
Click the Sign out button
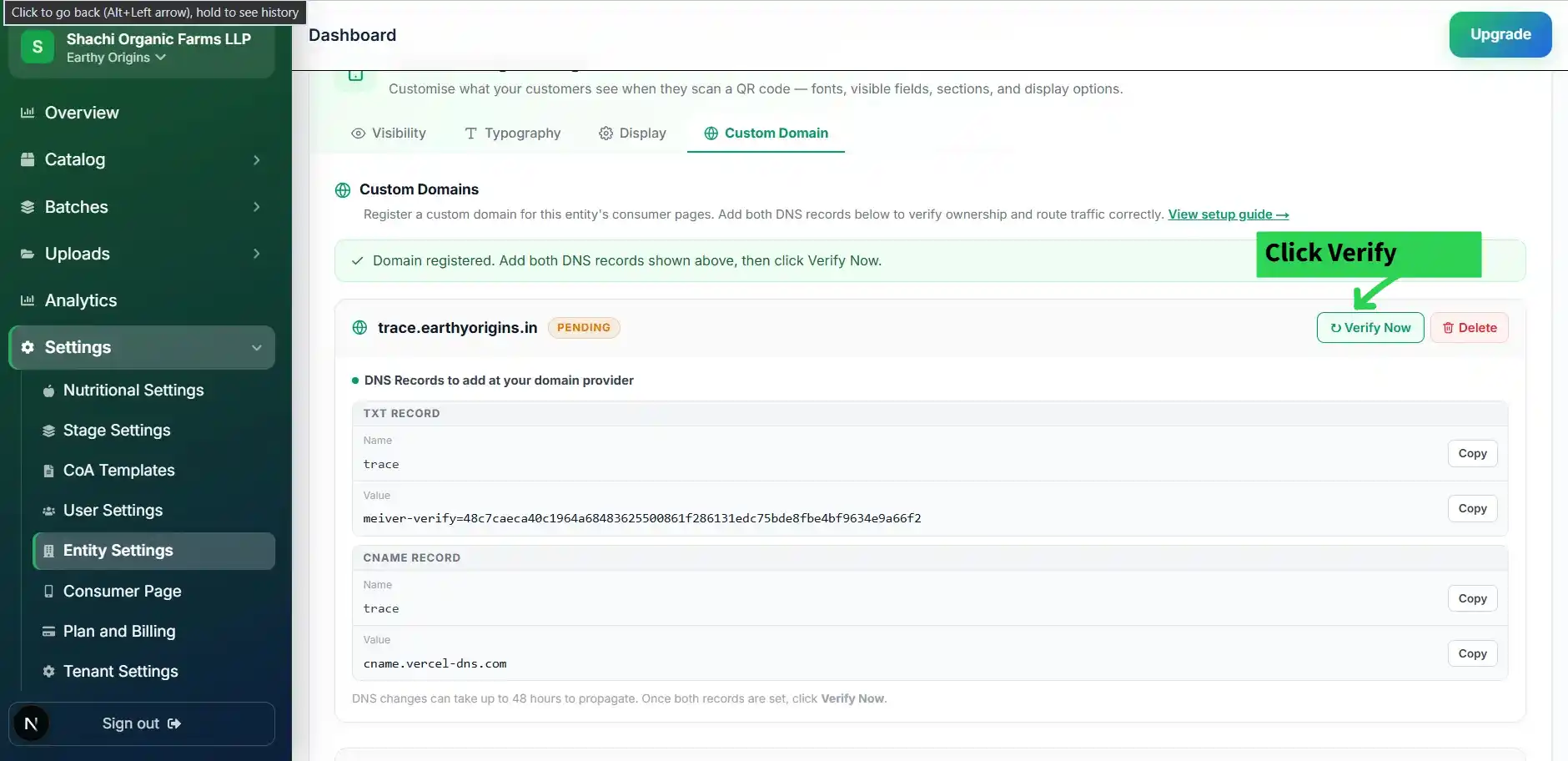coord(142,723)
